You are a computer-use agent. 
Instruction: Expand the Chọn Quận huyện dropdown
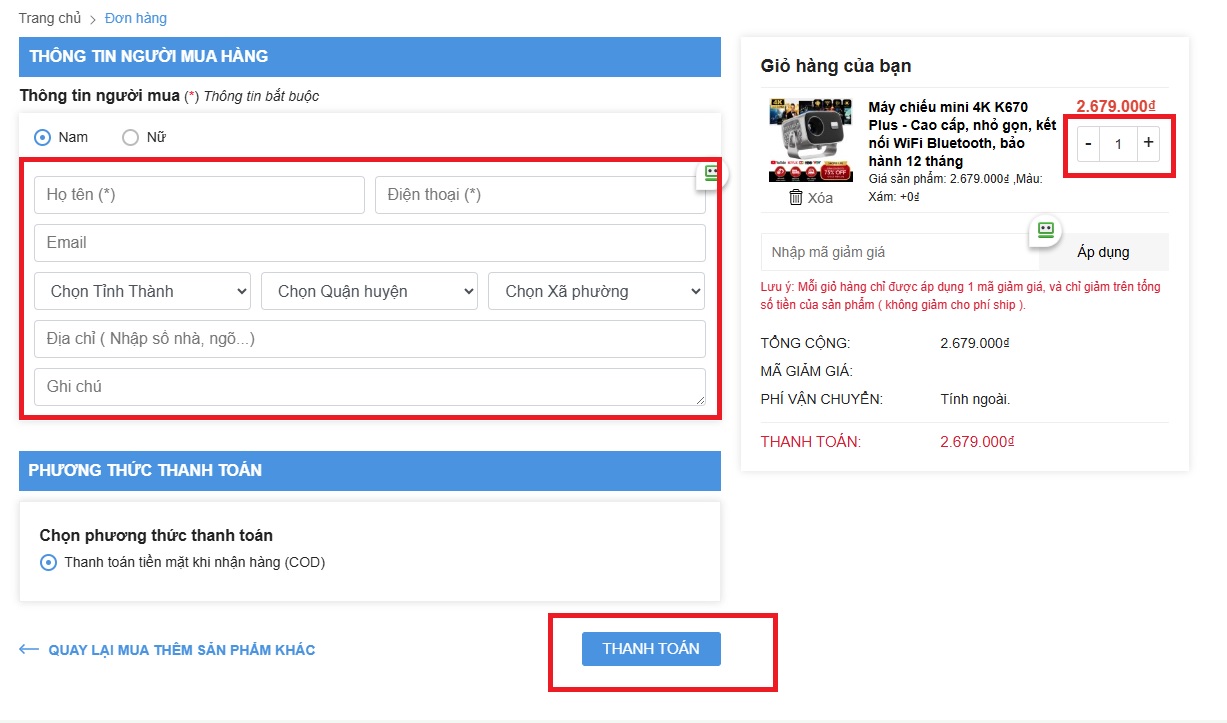coord(369,291)
